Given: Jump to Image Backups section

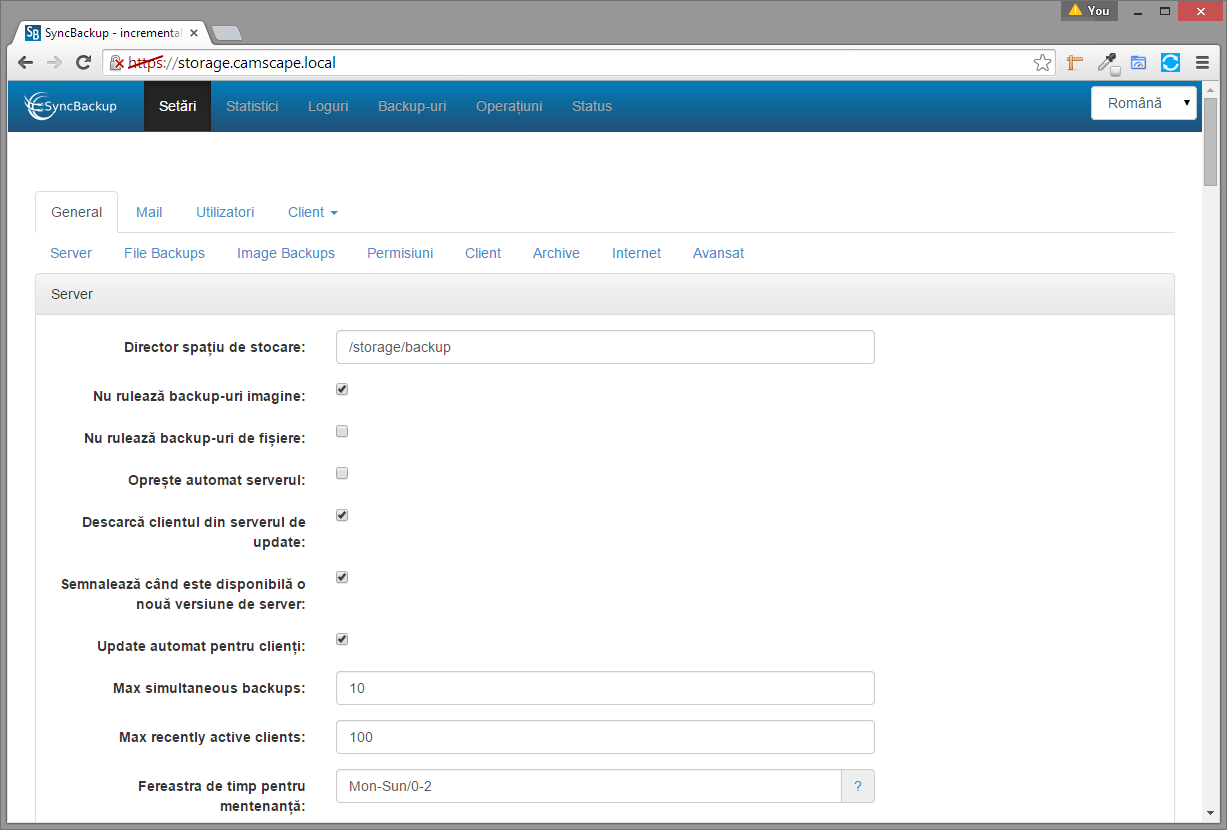Looking at the screenshot, I should [x=286, y=253].
